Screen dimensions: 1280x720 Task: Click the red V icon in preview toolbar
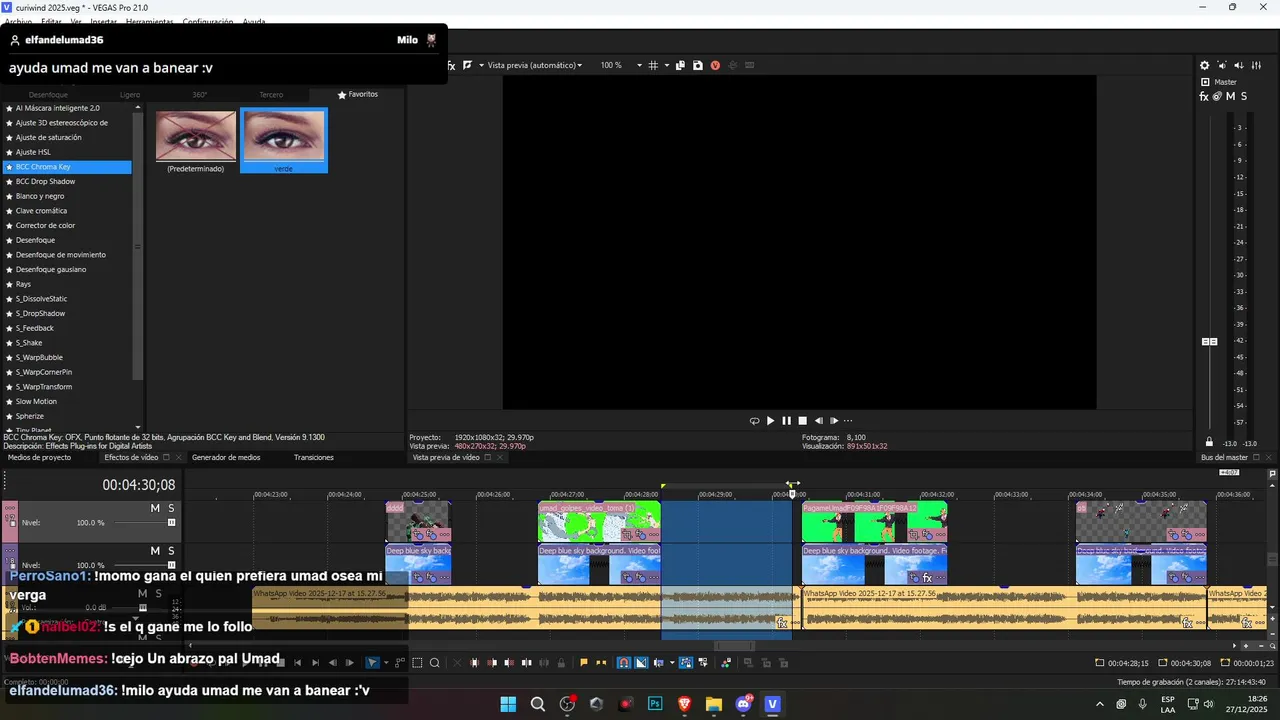(x=715, y=65)
